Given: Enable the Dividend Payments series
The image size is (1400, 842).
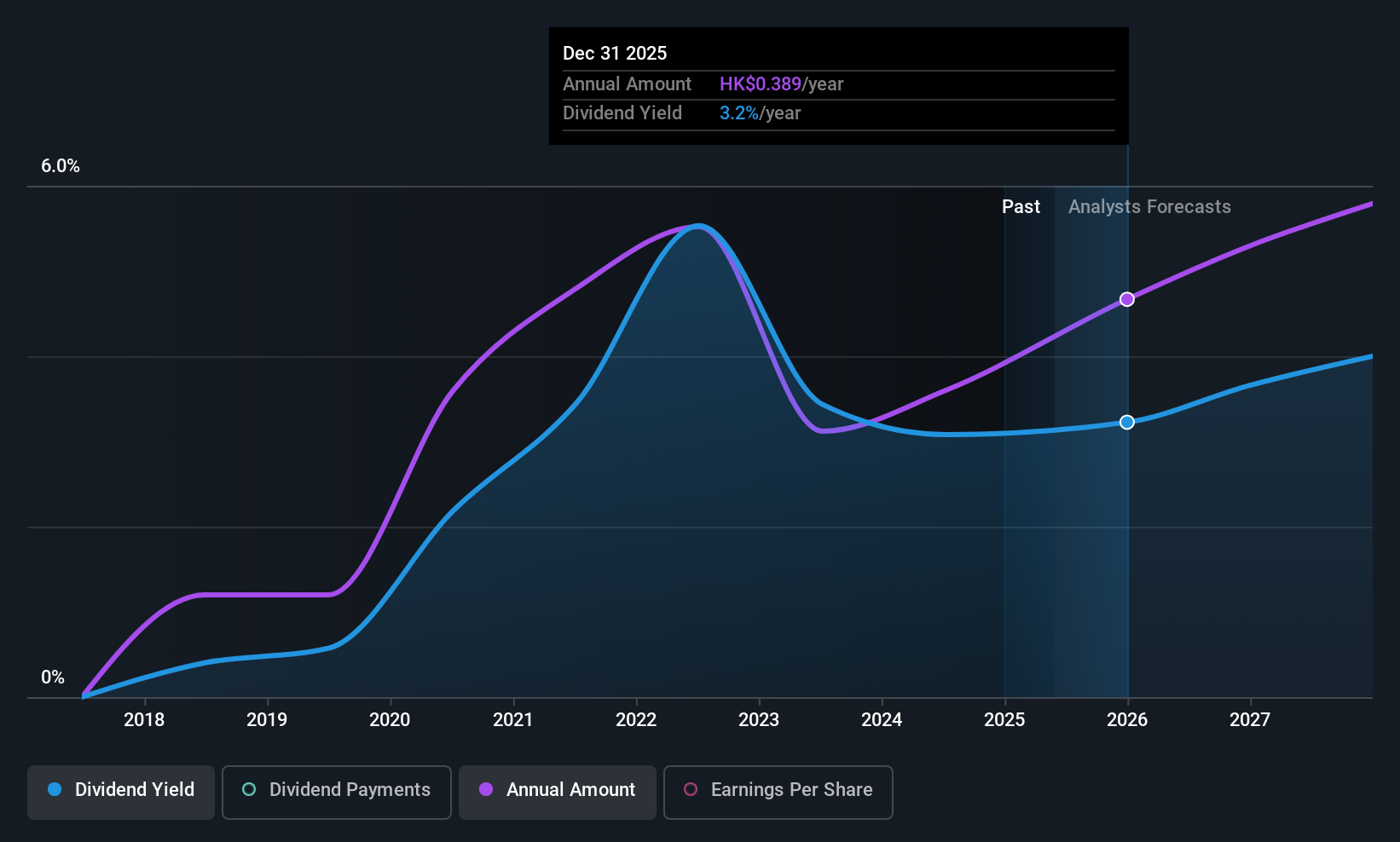Looking at the screenshot, I should click(x=337, y=792).
